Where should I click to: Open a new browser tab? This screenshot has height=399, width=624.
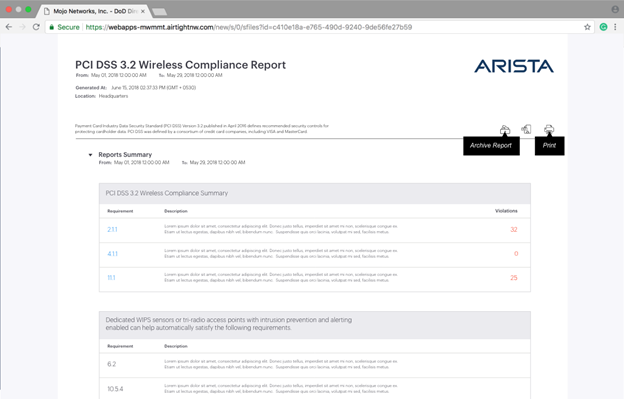coord(160,12)
